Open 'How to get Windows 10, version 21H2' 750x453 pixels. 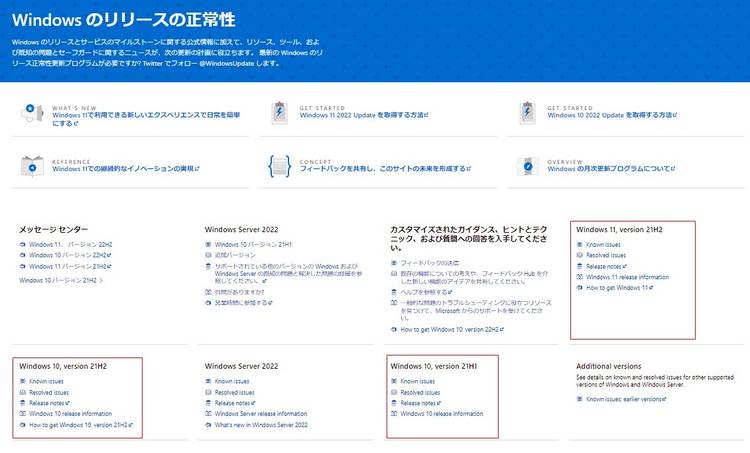[81, 425]
